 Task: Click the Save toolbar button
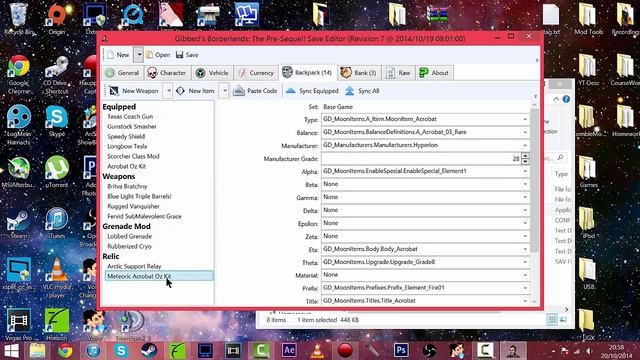pyautogui.click(x=187, y=55)
